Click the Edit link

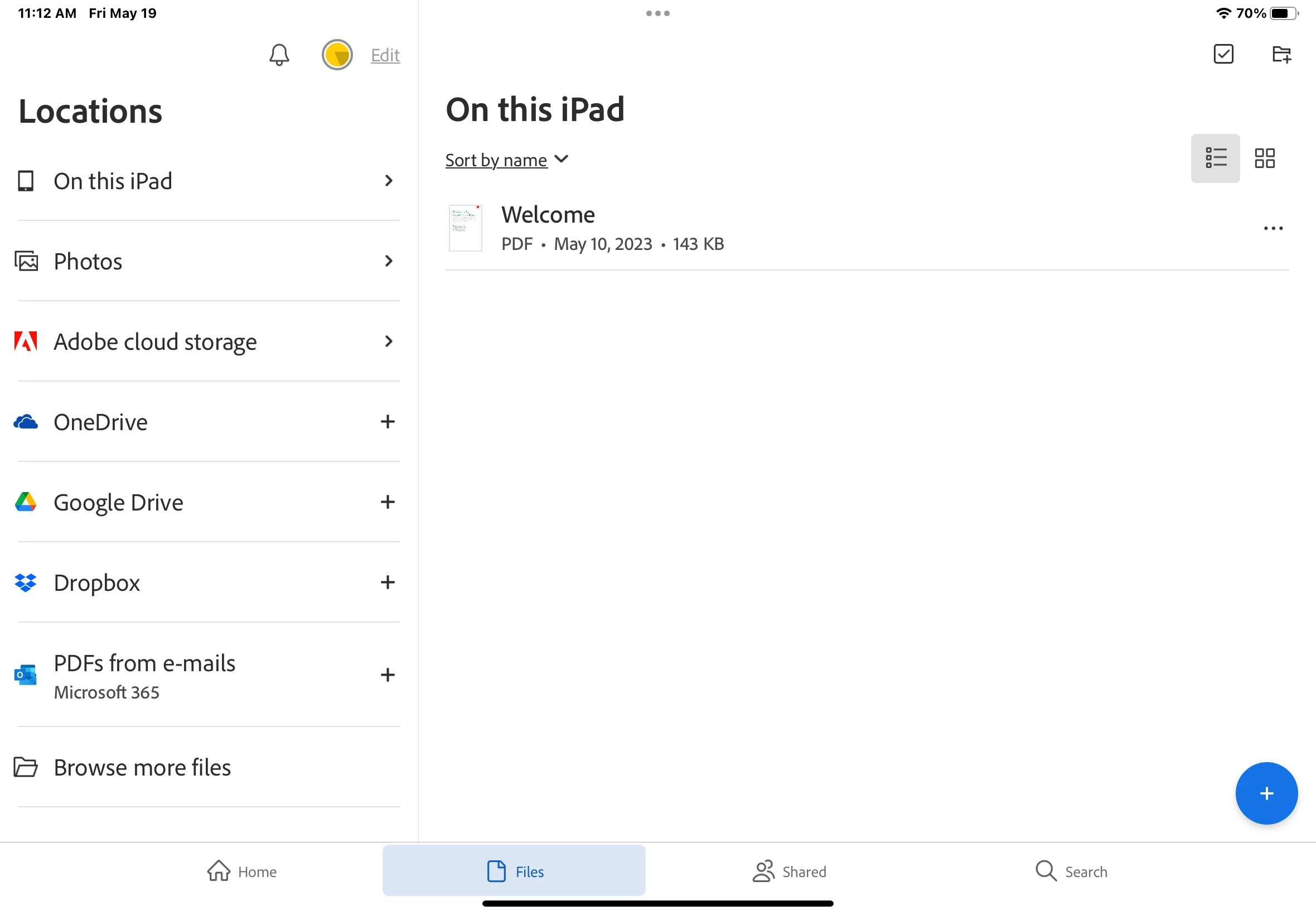click(385, 55)
